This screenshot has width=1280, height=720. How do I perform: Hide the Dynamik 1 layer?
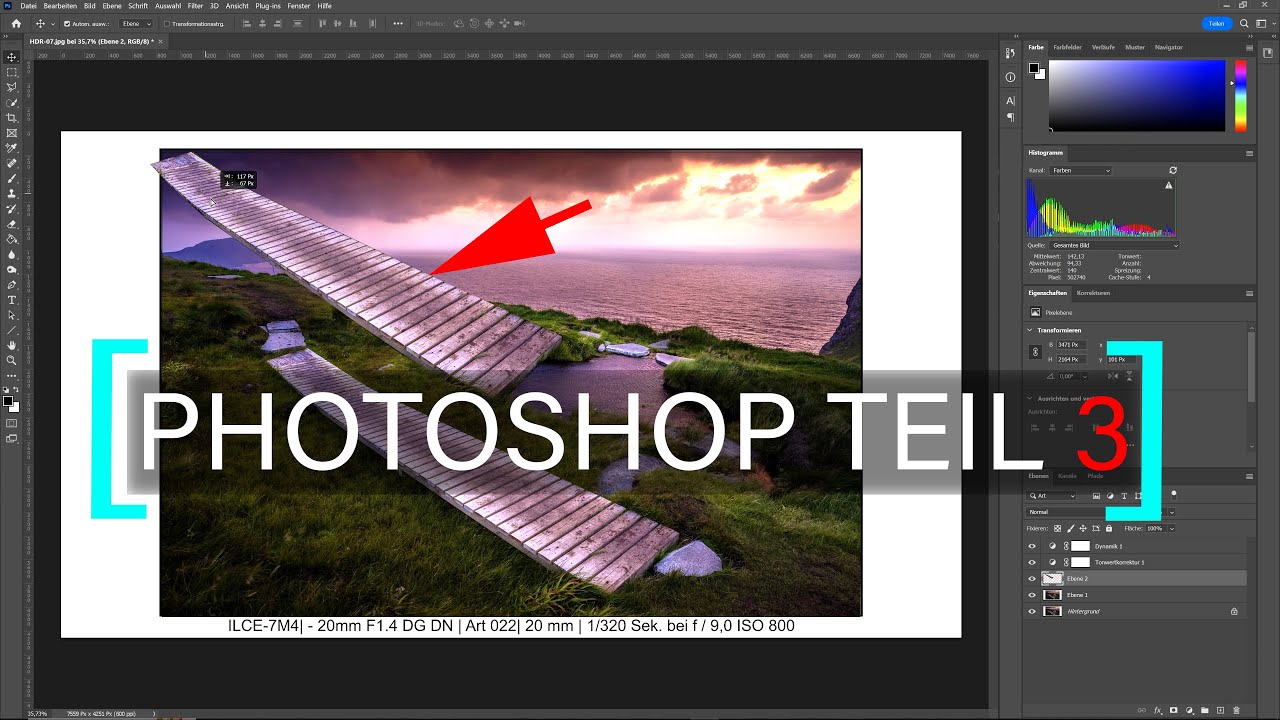[x=1032, y=546]
